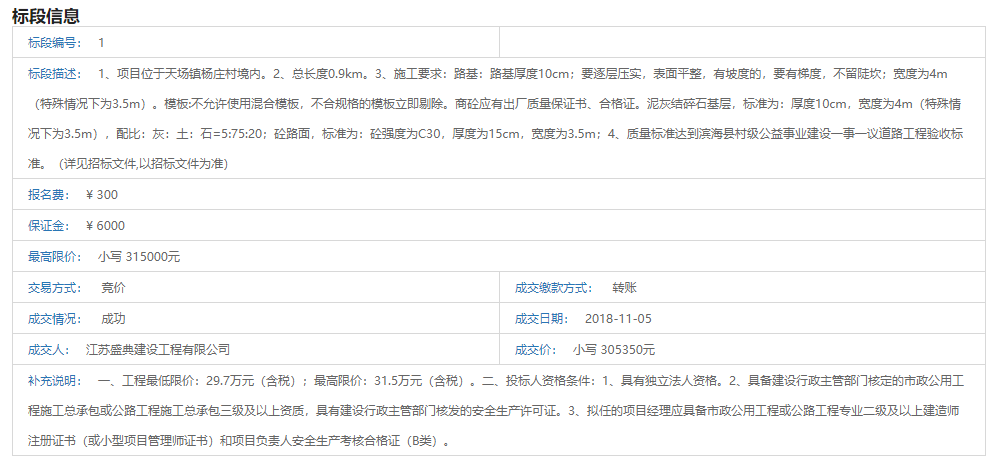This screenshot has width=995, height=466.
Task: Open the 江苏盛典建设工程有限公司 company name
Action: [158, 350]
